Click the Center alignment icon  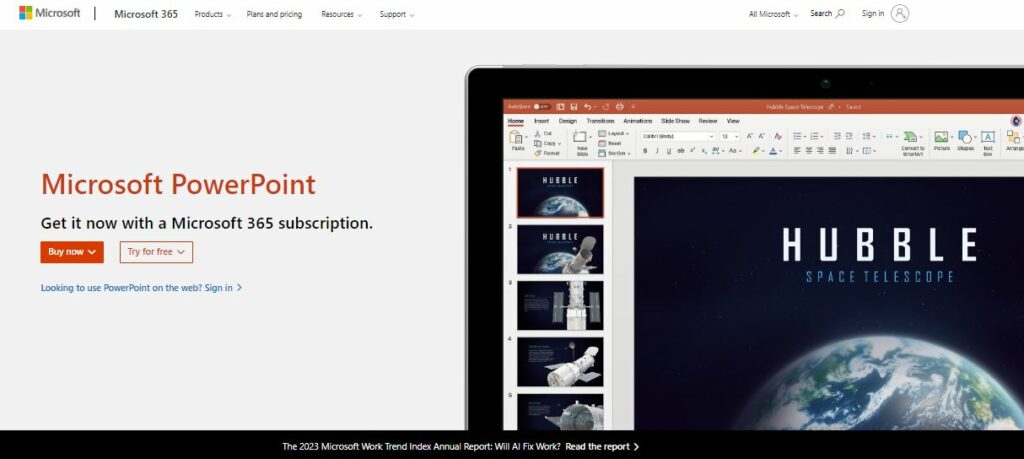click(x=809, y=151)
